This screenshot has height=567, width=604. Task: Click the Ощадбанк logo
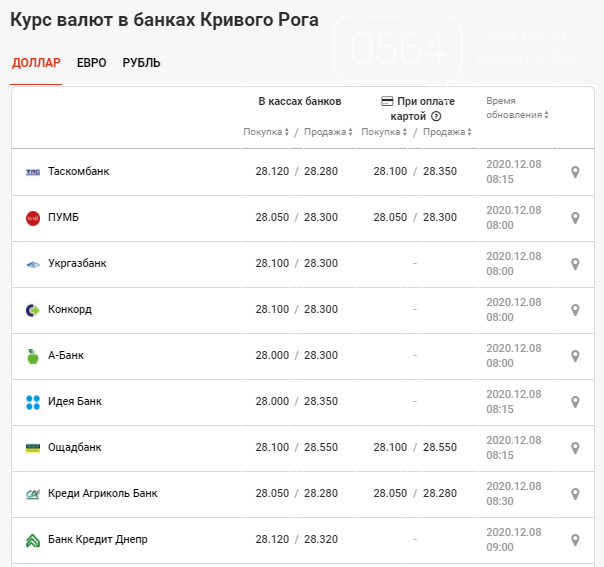coord(33,448)
